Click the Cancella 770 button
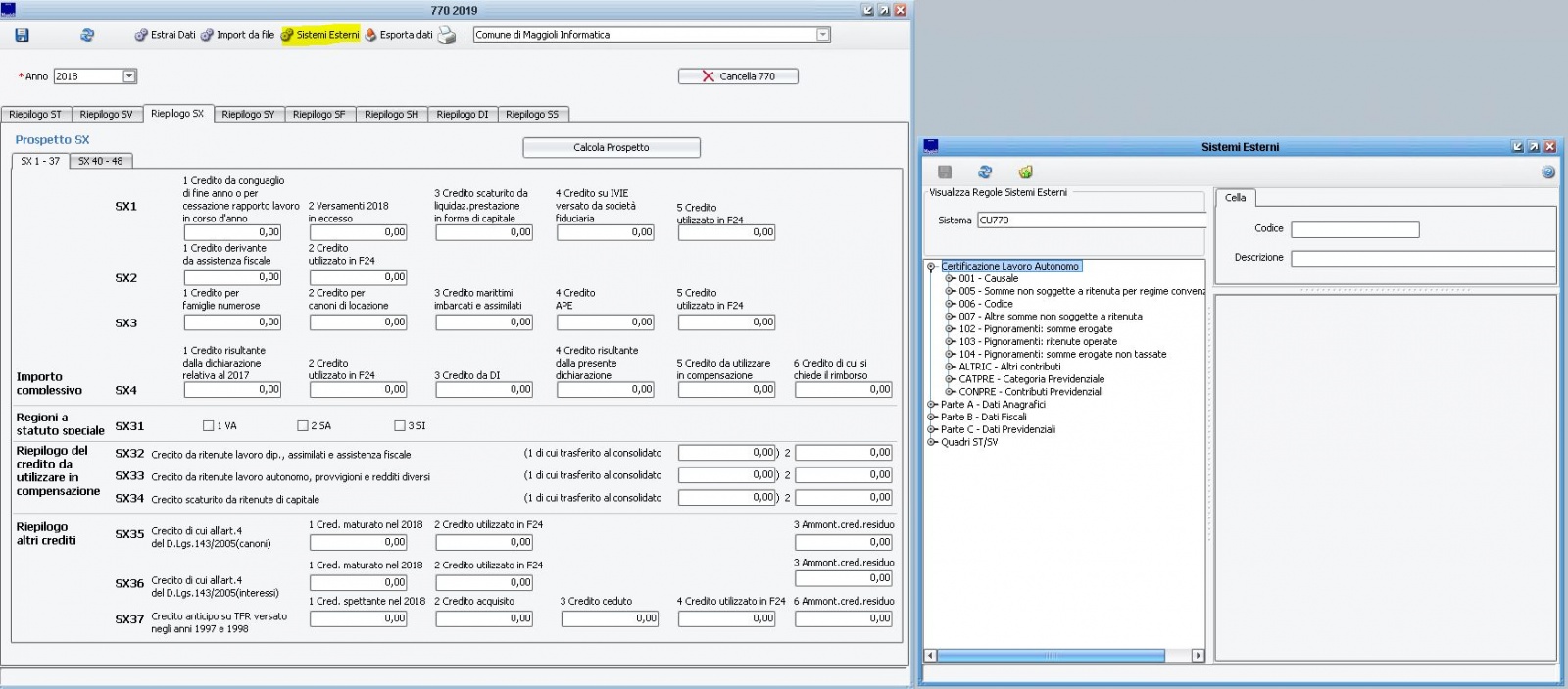The image size is (1568, 689). [738, 76]
